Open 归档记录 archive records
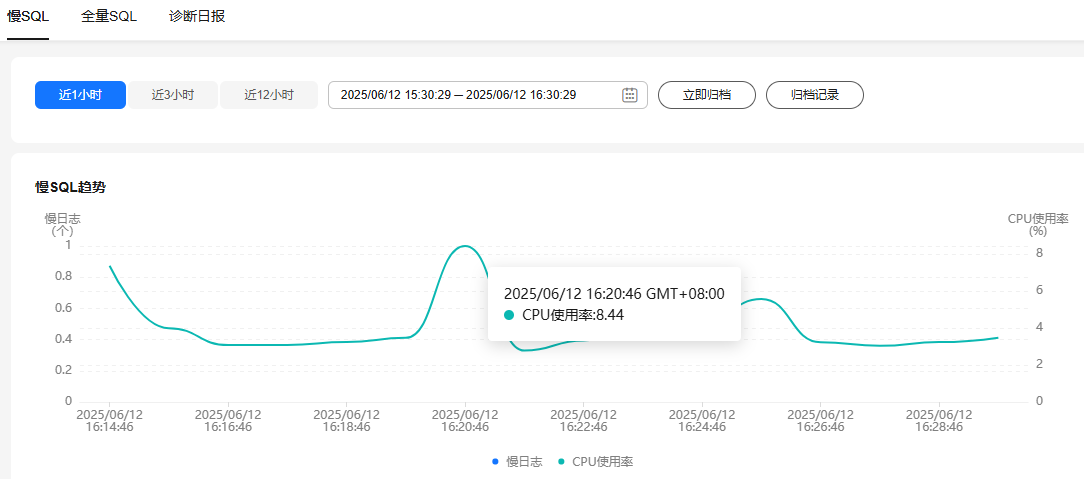 pyautogui.click(x=815, y=95)
